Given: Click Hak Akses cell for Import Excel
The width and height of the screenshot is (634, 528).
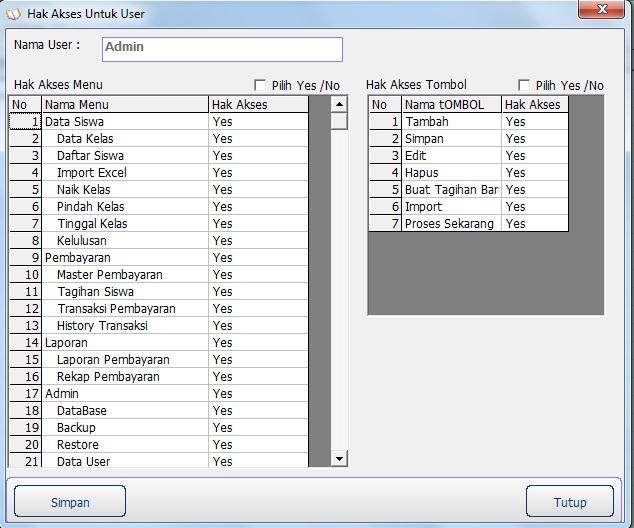Looking at the screenshot, I should click(258, 173).
